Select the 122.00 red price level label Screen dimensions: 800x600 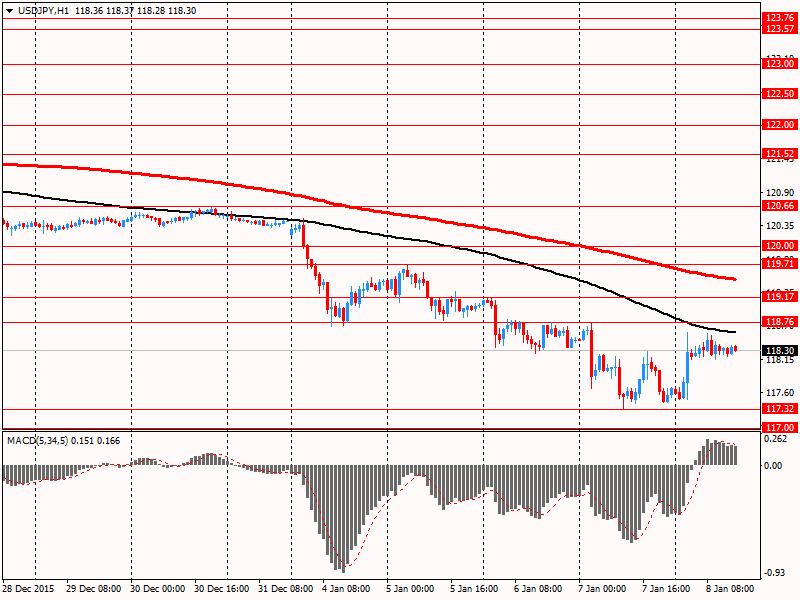point(780,124)
